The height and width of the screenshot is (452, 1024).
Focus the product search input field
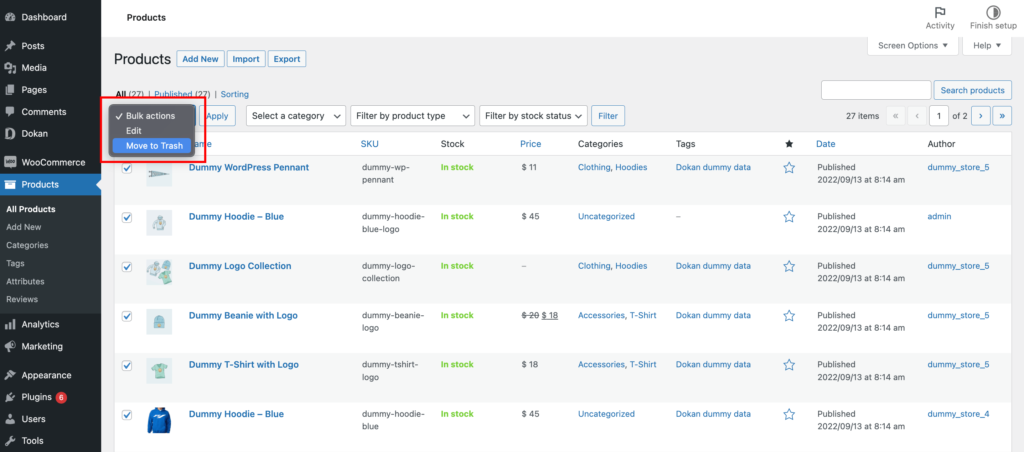pyautogui.click(x=876, y=90)
